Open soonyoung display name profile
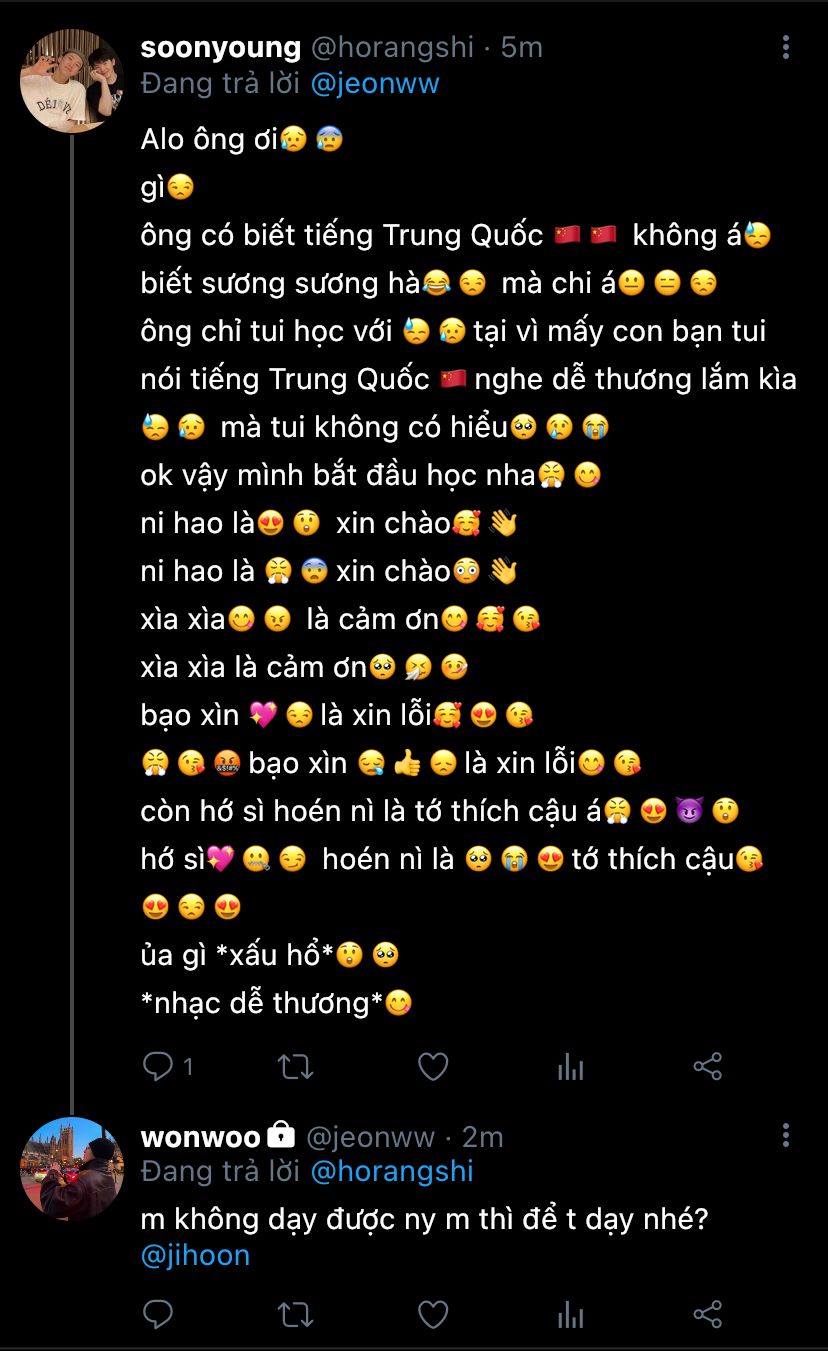This screenshot has height=1351, width=828. 221,47
